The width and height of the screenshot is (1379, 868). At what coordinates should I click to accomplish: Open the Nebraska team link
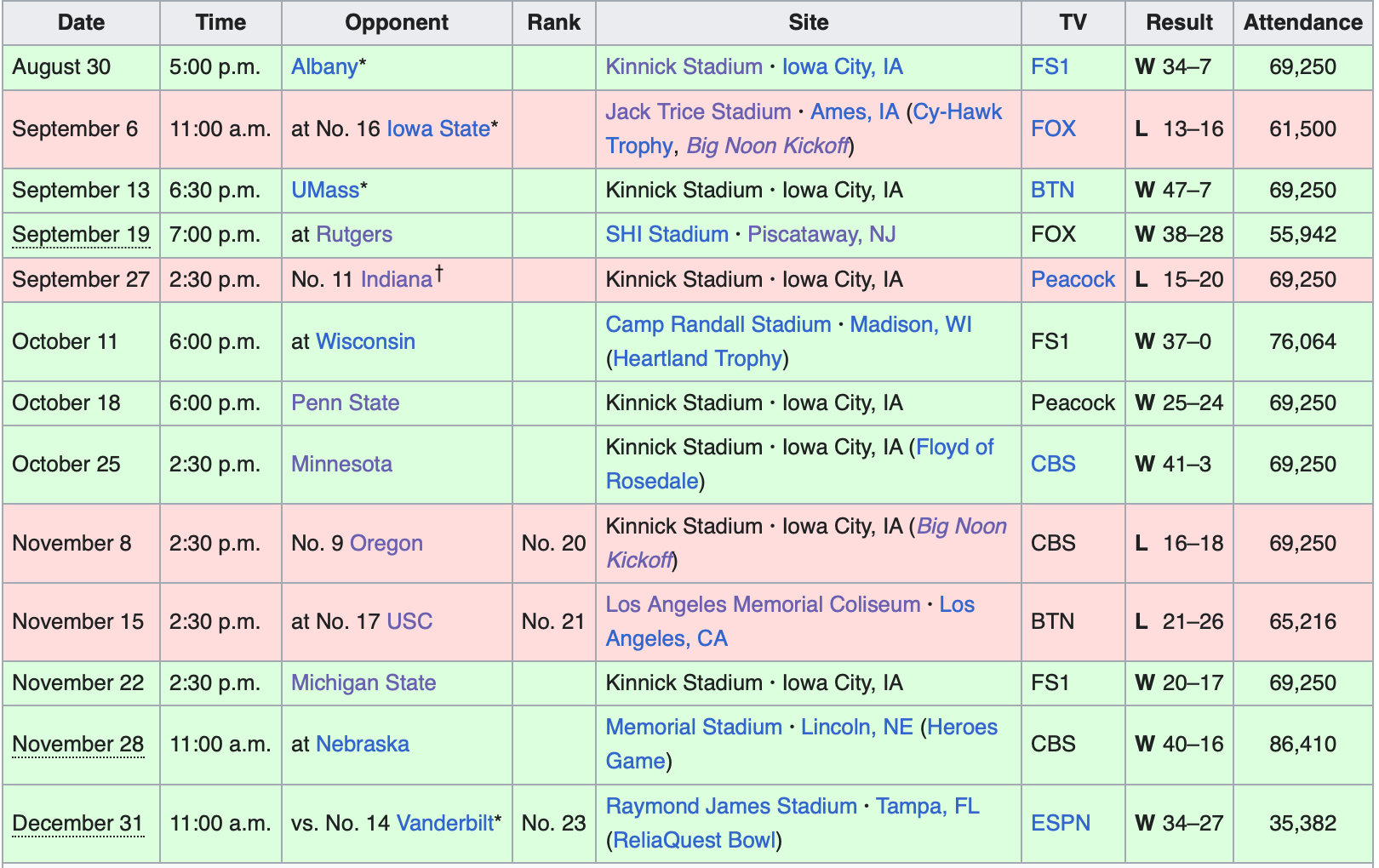(x=363, y=745)
